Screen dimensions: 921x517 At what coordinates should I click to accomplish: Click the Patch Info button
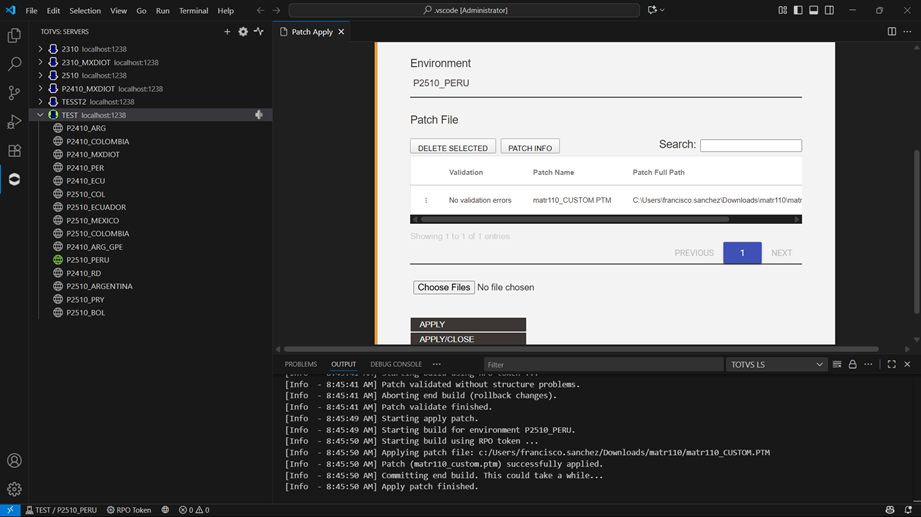tap(530, 147)
